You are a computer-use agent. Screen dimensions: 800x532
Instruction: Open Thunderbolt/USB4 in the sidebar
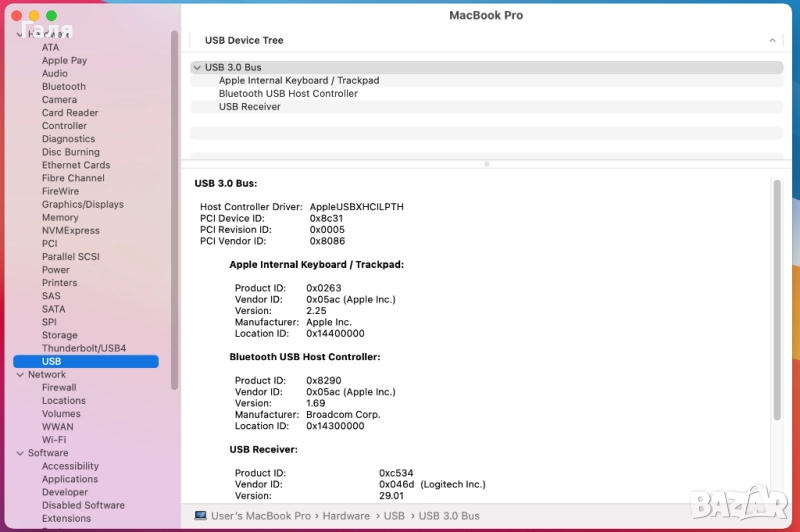click(84, 348)
